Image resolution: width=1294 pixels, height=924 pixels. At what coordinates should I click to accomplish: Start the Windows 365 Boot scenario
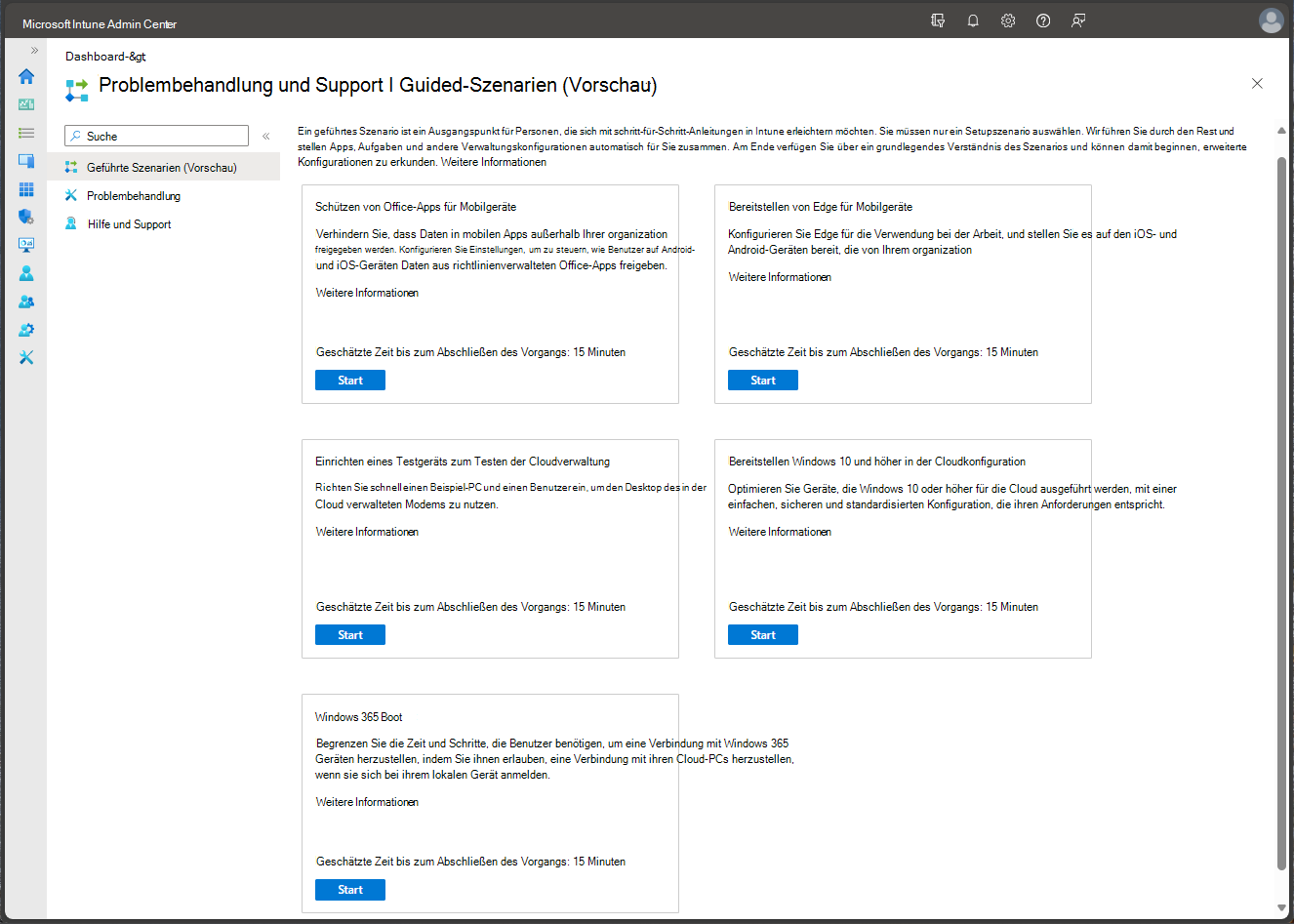click(x=350, y=890)
